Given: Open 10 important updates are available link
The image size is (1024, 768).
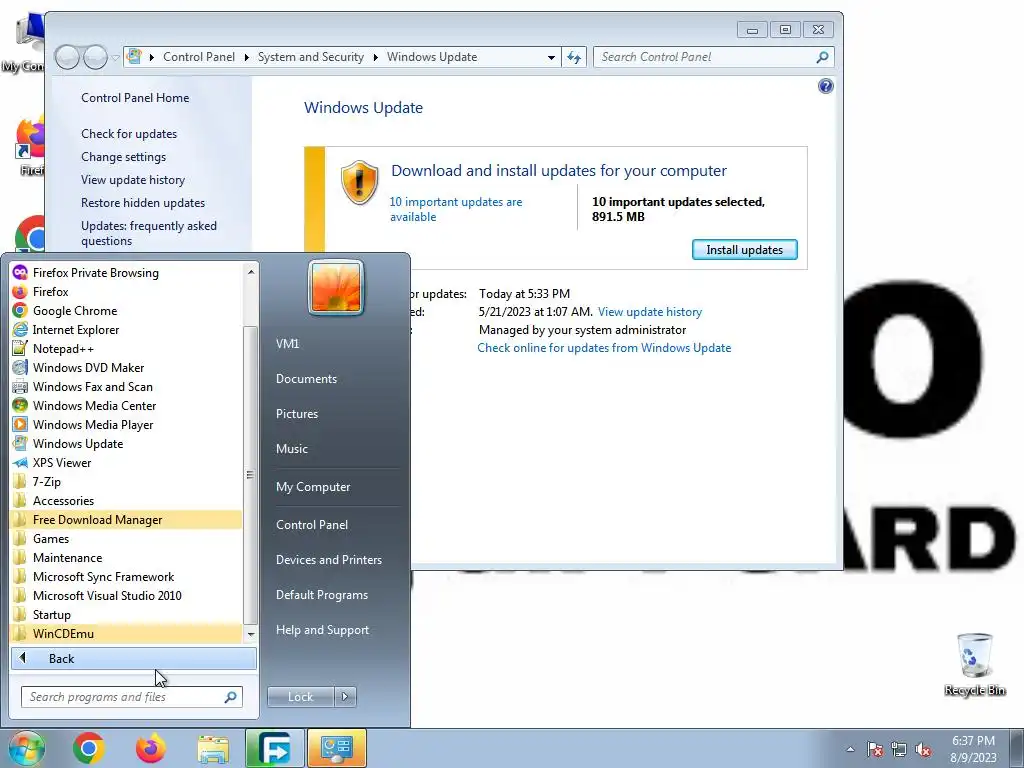Looking at the screenshot, I should pyautogui.click(x=455, y=209).
